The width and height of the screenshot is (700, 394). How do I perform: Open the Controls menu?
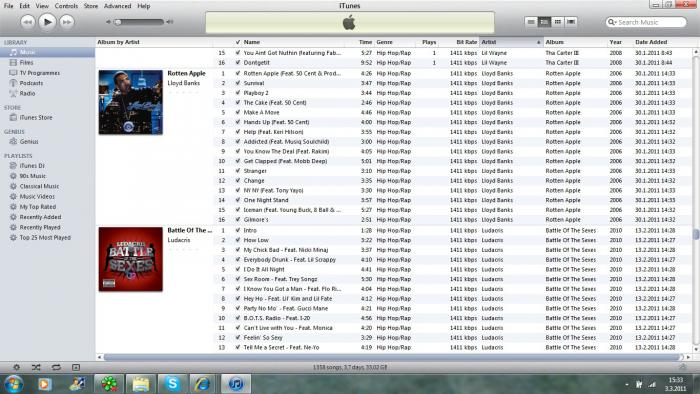[x=66, y=6]
